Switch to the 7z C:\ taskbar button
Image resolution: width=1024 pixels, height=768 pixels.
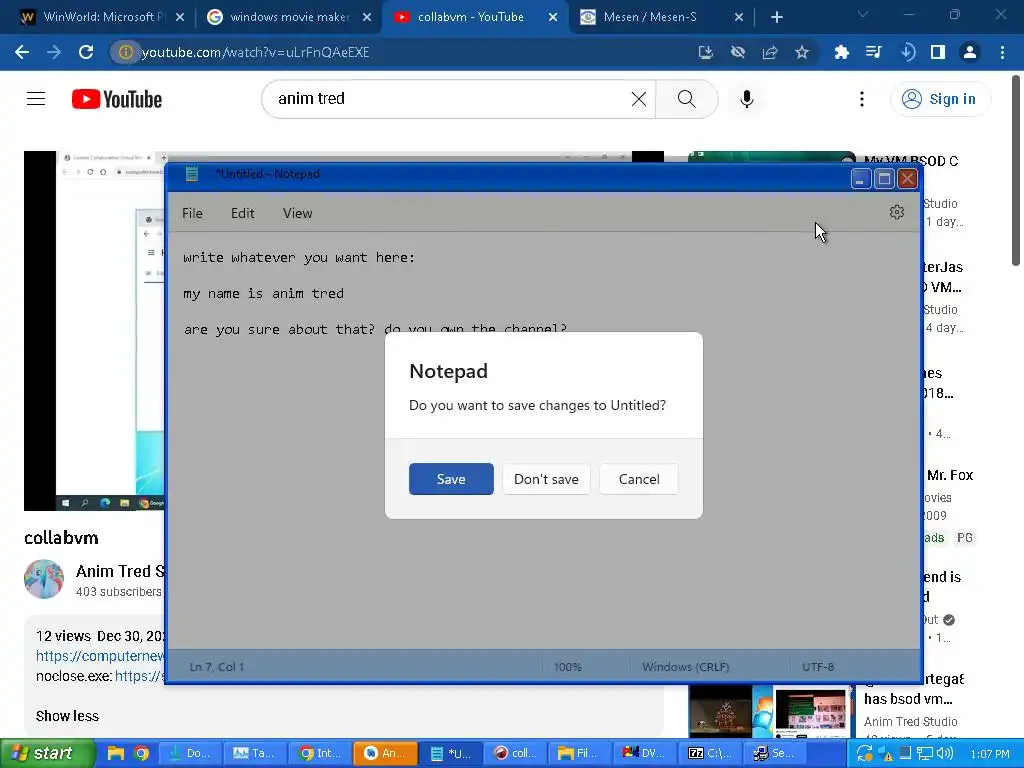tap(711, 753)
